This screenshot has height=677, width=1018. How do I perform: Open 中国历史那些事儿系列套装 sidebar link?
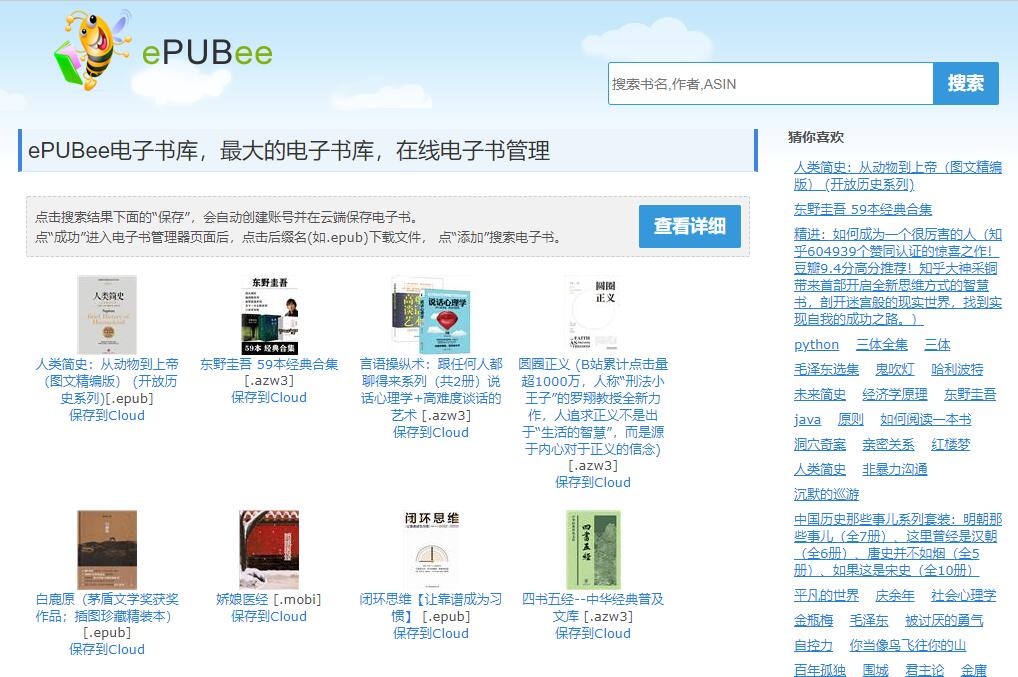click(898, 545)
